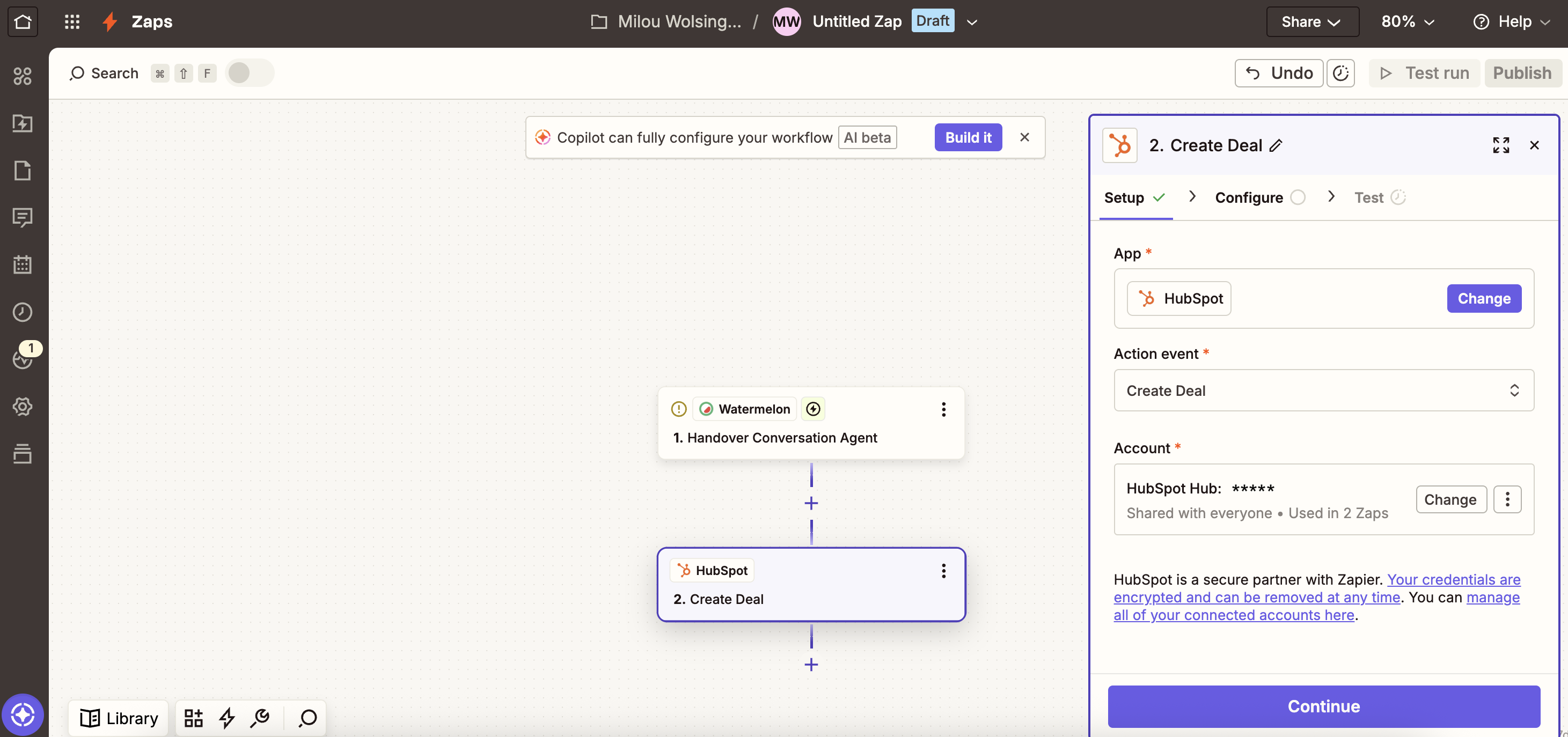This screenshot has width=1568, height=737.
Task: Select the document/notes icon in the sidebar
Action: [x=23, y=171]
